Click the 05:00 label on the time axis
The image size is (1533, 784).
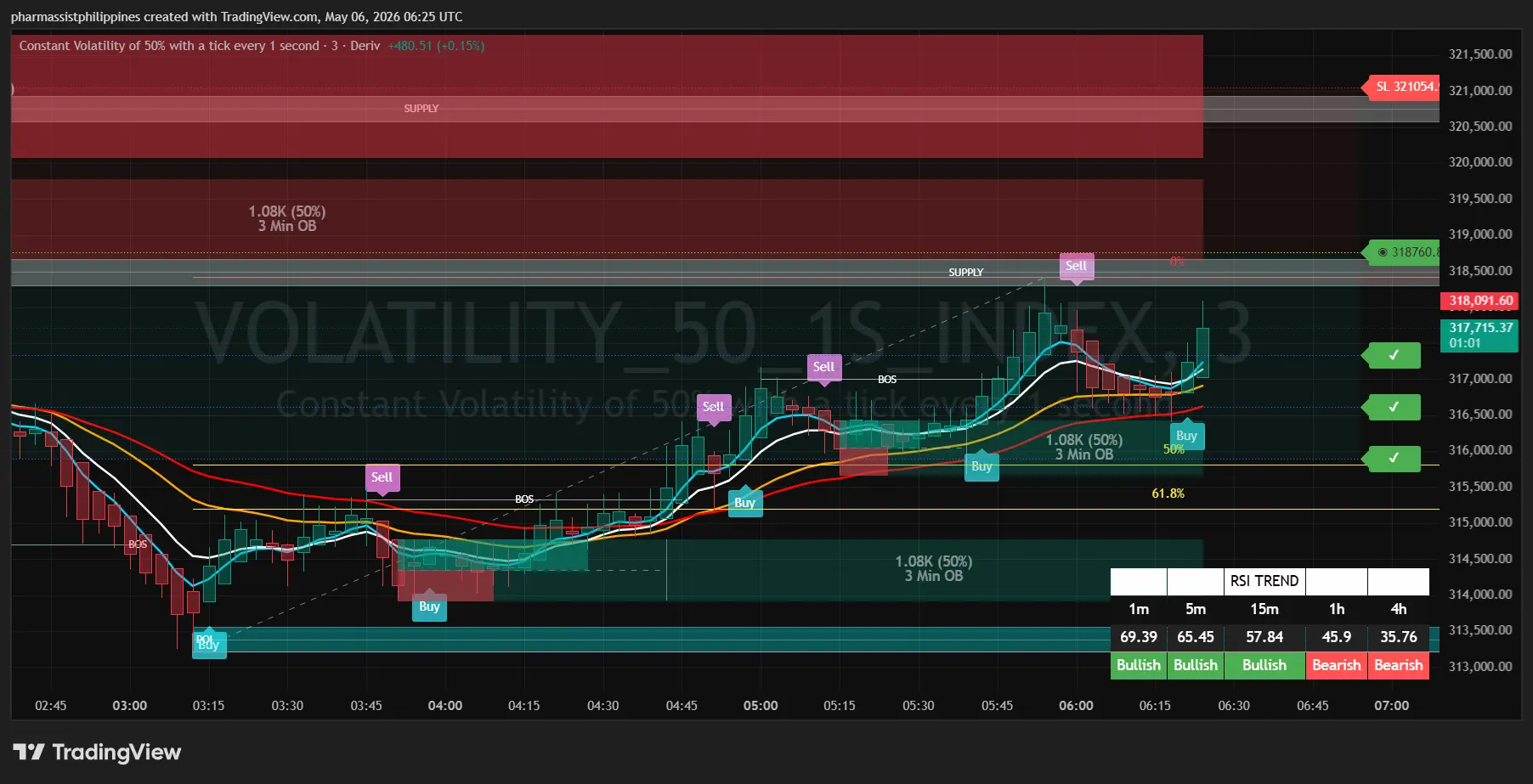coord(761,706)
